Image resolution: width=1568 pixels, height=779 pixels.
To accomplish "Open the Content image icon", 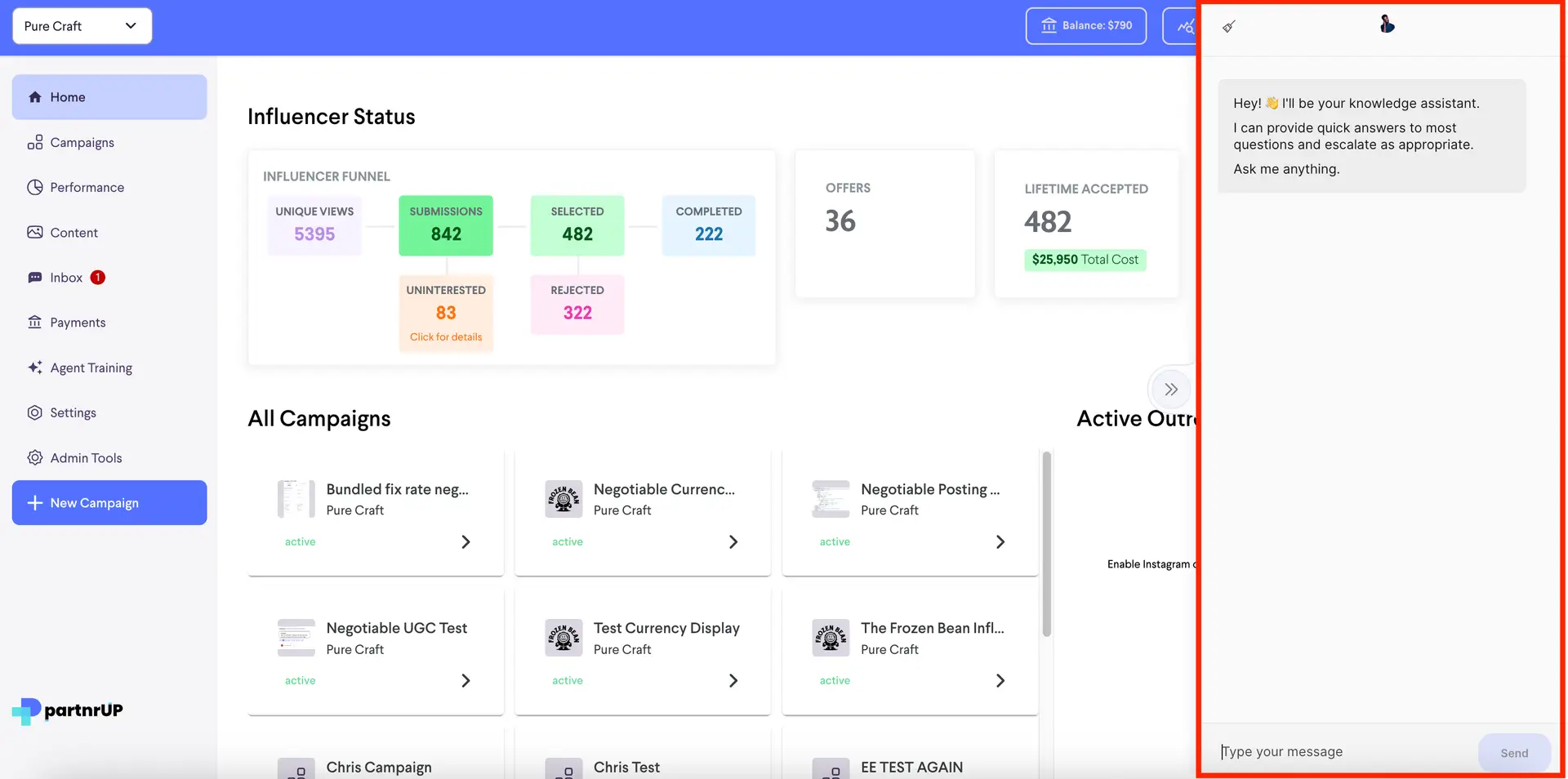I will point(35,232).
